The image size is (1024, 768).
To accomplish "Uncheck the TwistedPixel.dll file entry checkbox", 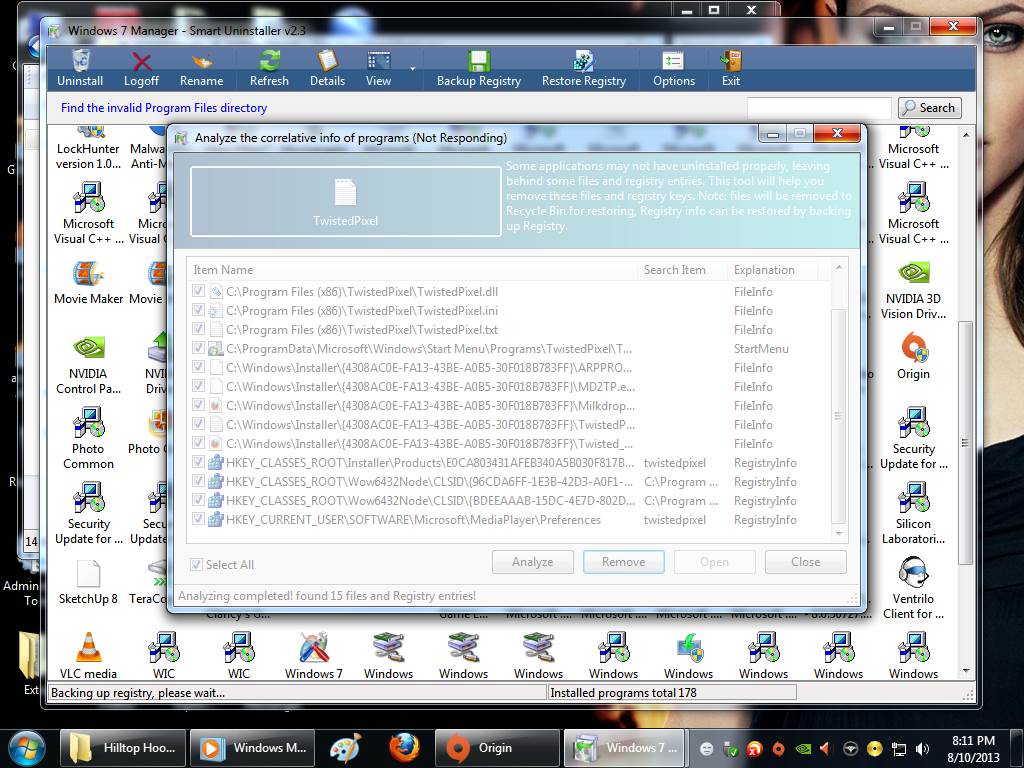I will pos(200,292).
